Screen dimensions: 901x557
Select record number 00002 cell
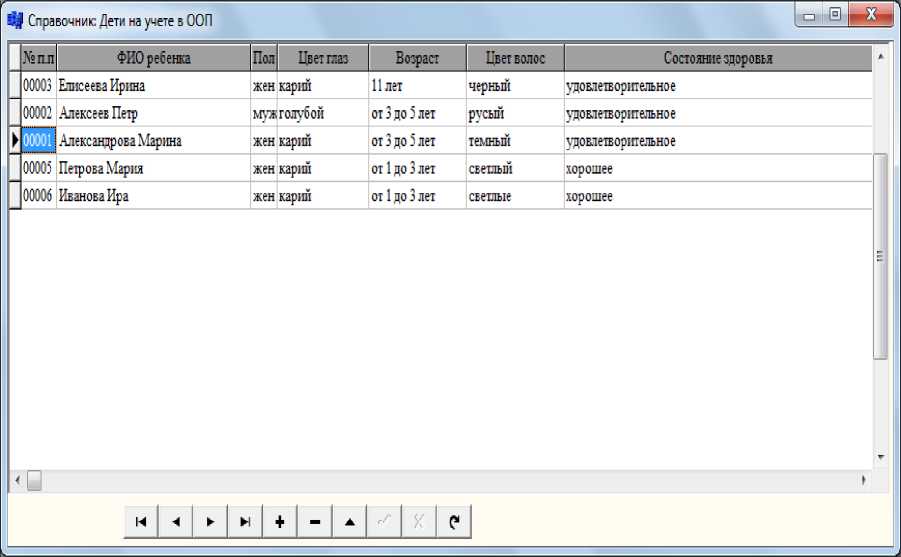coord(38,113)
